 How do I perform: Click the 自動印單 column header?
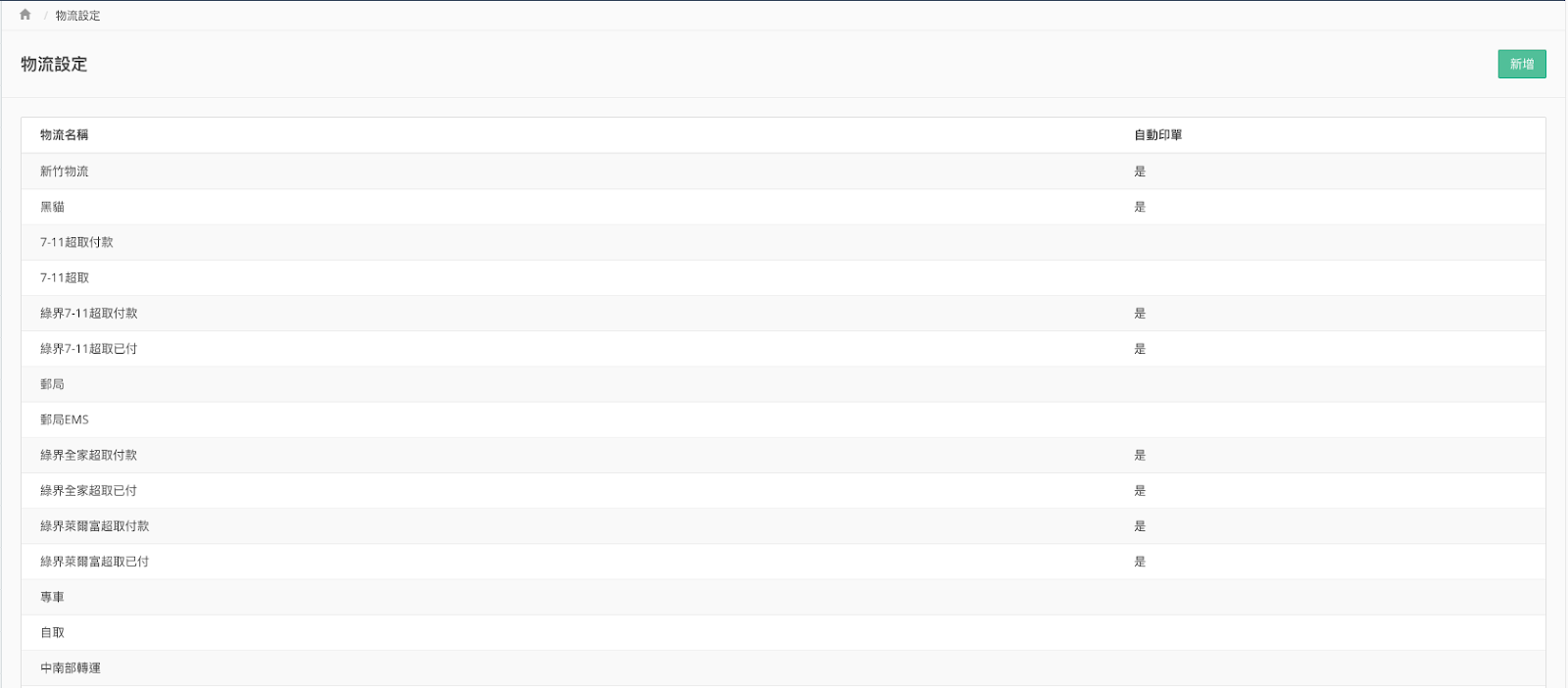tap(1158, 135)
